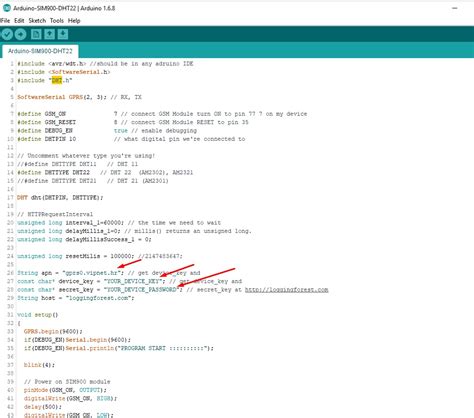Click the highlighted DHT text on line 3
This screenshot has height=418, width=474.
pyautogui.click(x=57, y=80)
